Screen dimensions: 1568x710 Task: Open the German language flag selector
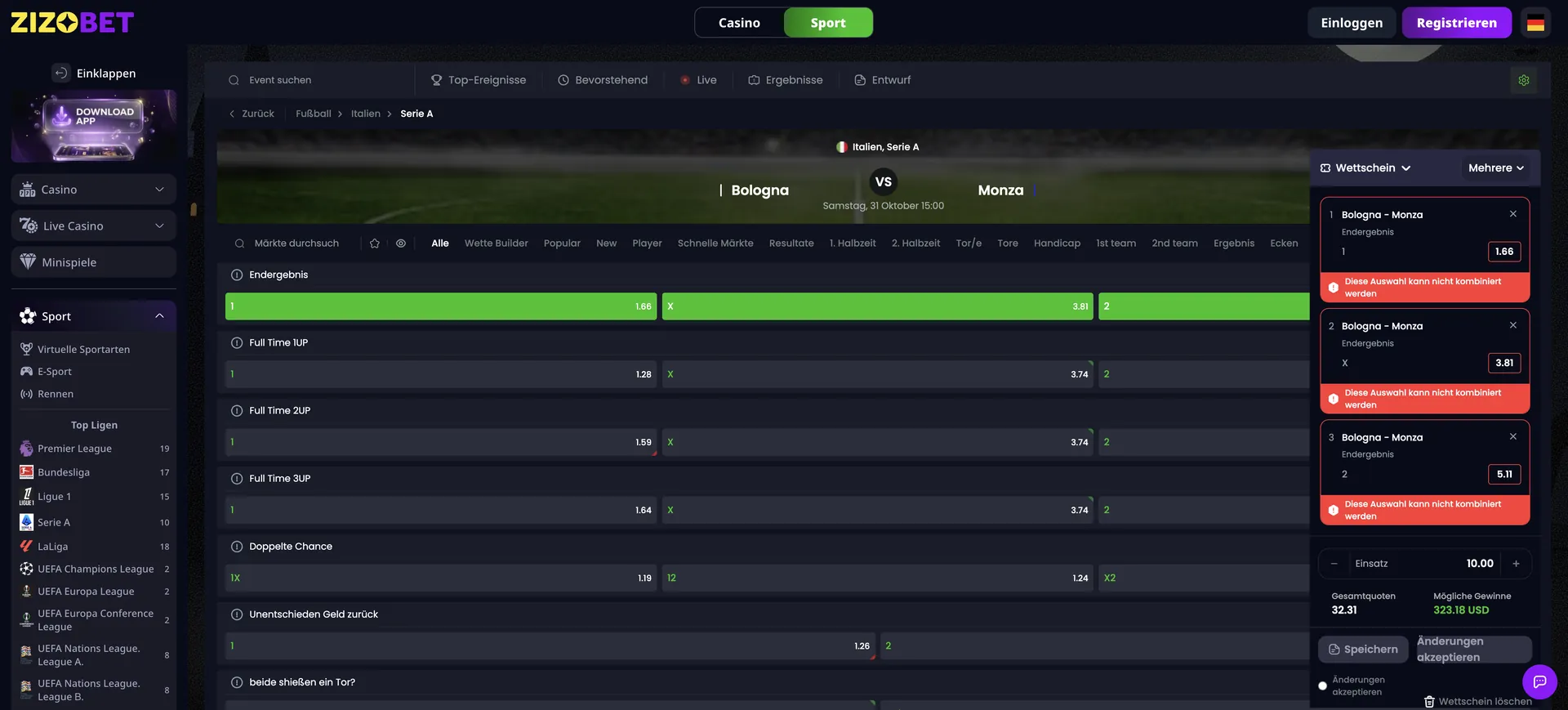pos(1535,23)
